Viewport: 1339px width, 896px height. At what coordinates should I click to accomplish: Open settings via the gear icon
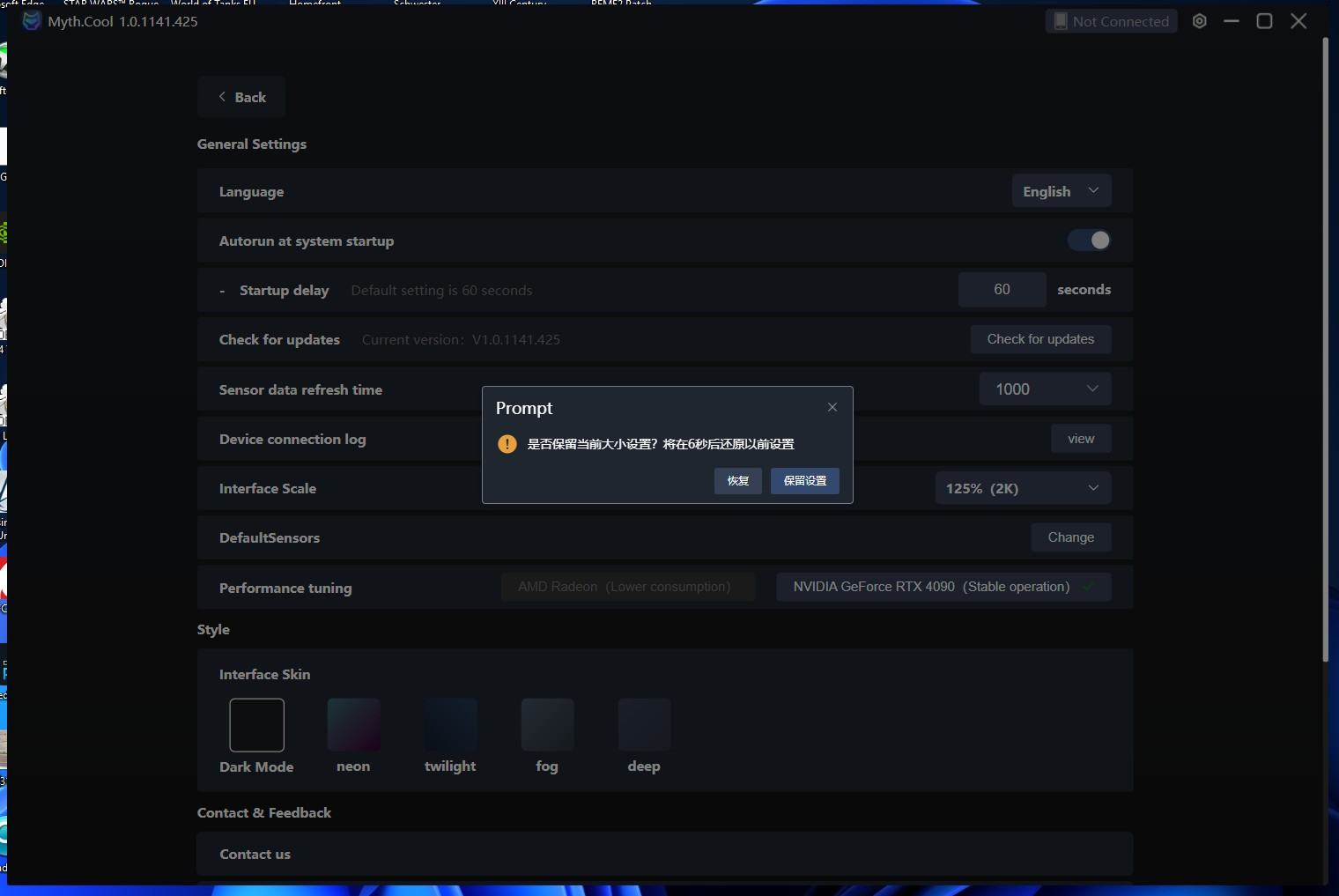click(x=1198, y=20)
